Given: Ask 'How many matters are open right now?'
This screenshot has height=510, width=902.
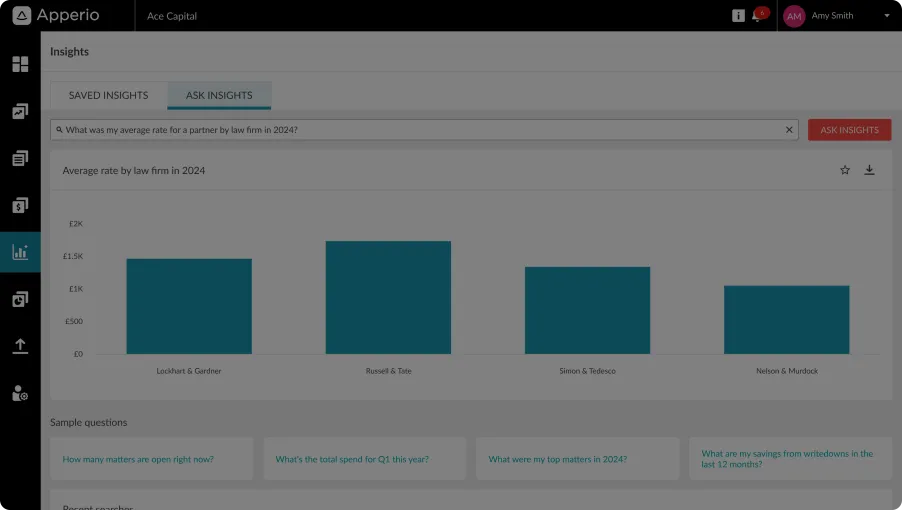Looking at the screenshot, I should (151, 459).
